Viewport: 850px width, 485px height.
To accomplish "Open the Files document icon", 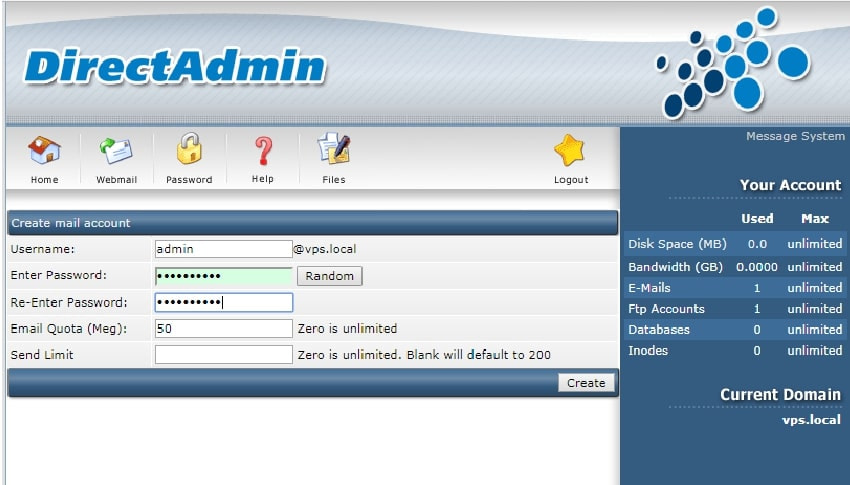I will (x=334, y=149).
